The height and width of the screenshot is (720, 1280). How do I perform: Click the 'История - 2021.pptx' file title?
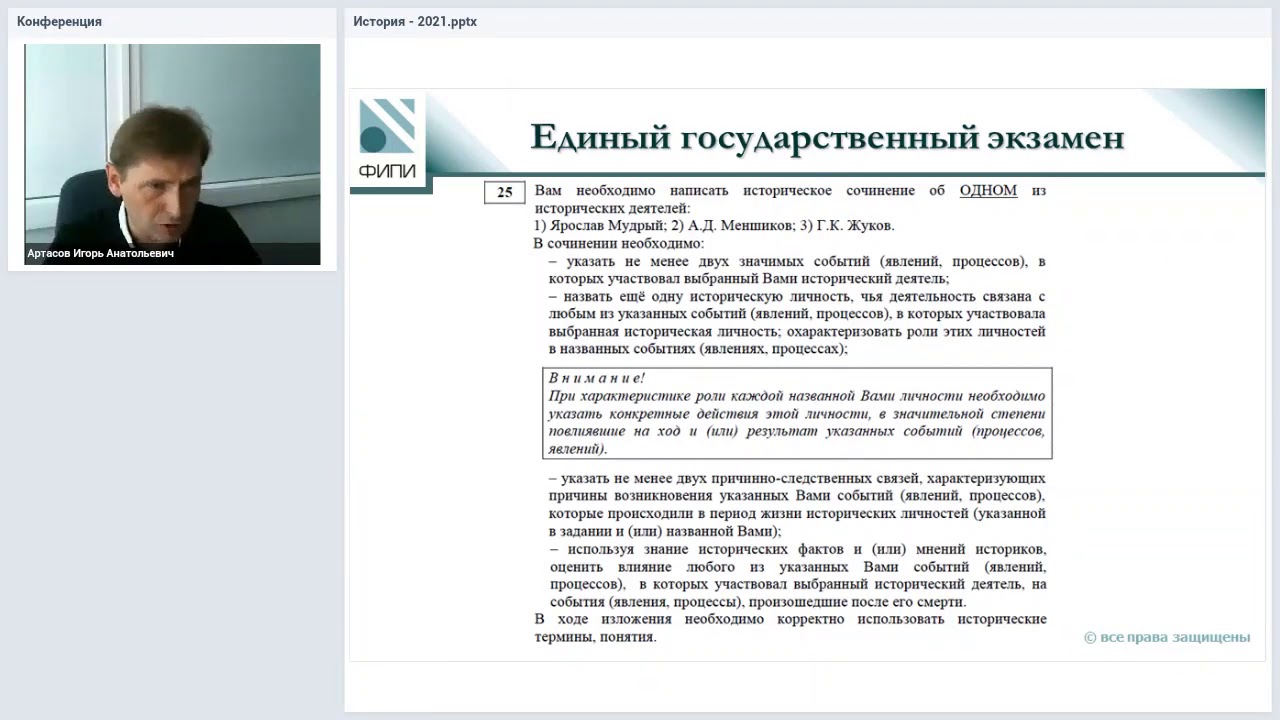point(415,22)
